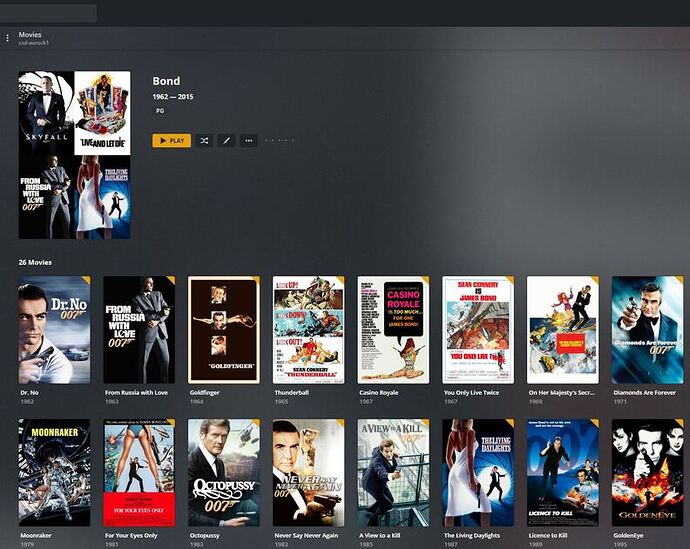
Task: Click the 'Licence to Kill' title text
Action: coord(548,535)
